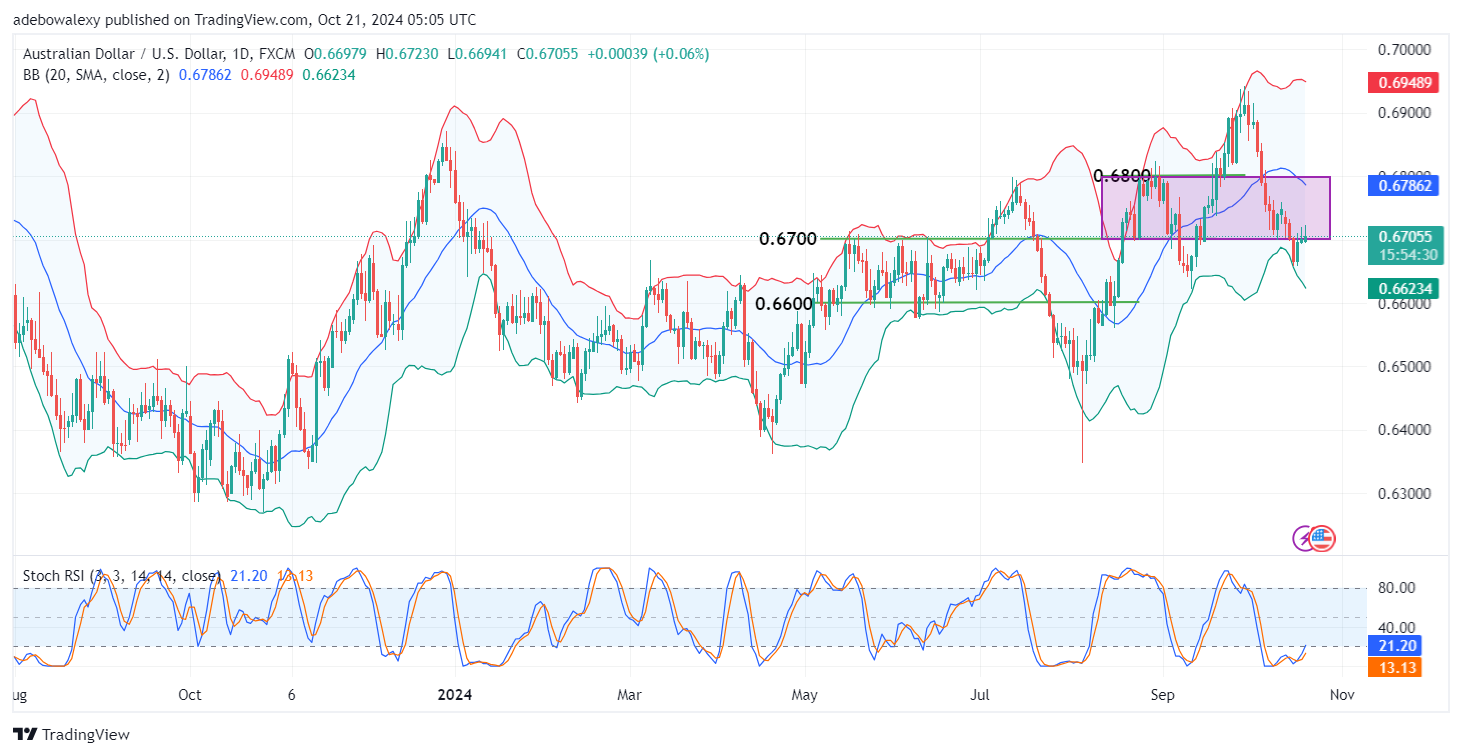Click the 0.63000 price axis label
The image size is (1462, 756).
point(1404,494)
